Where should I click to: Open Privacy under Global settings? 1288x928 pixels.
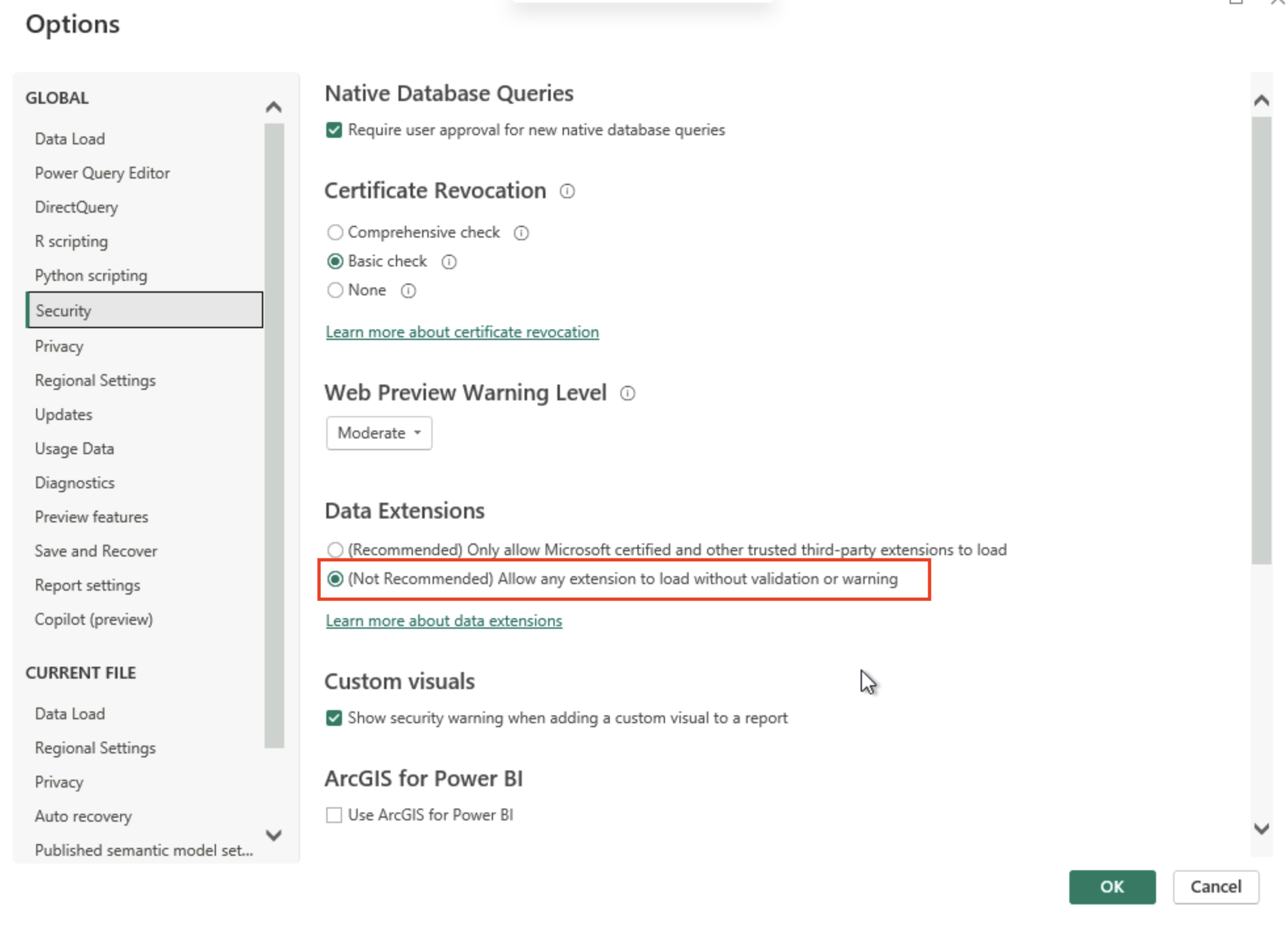click(59, 346)
